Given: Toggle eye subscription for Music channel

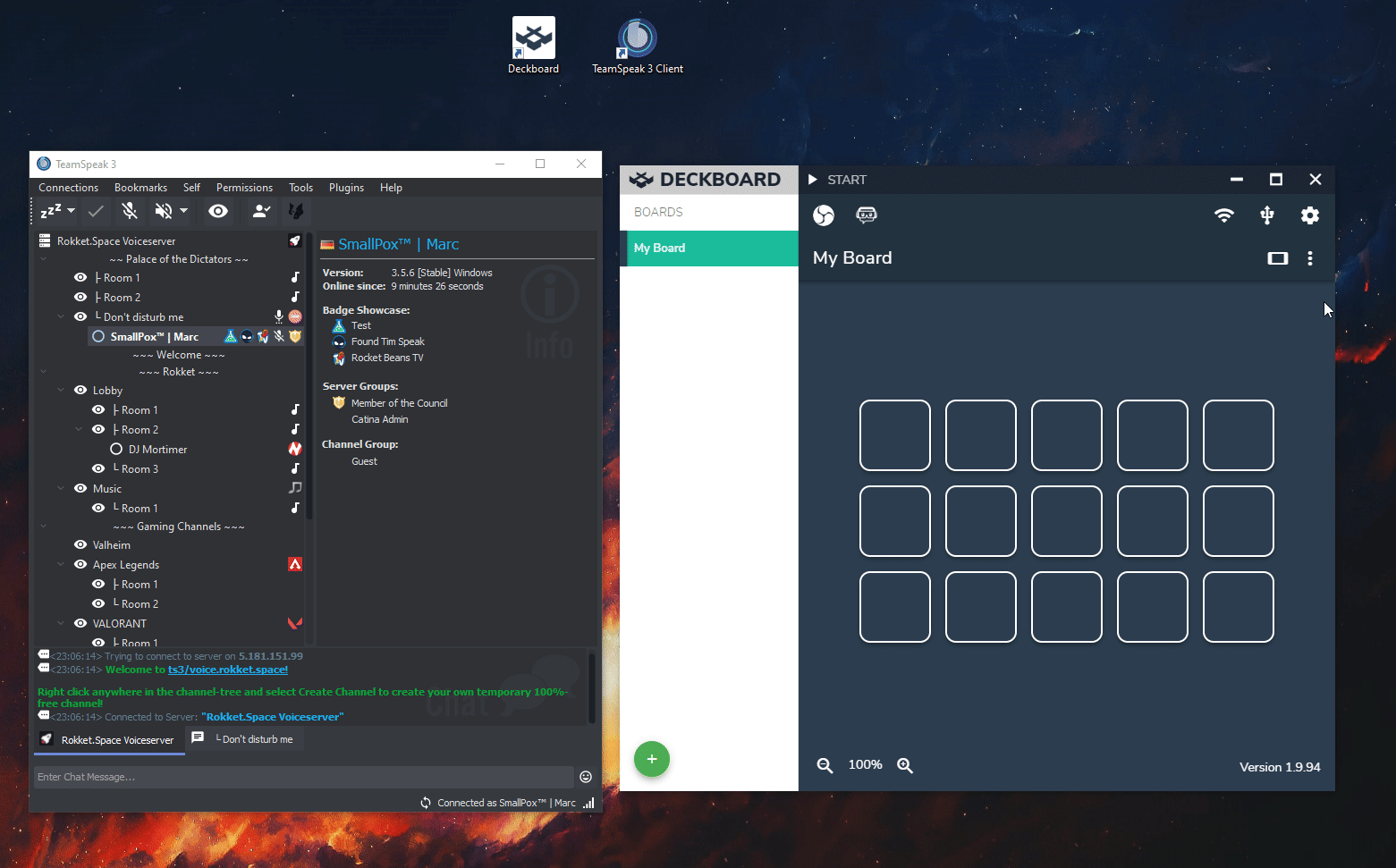Looking at the screenshot, I should [80, 488].
